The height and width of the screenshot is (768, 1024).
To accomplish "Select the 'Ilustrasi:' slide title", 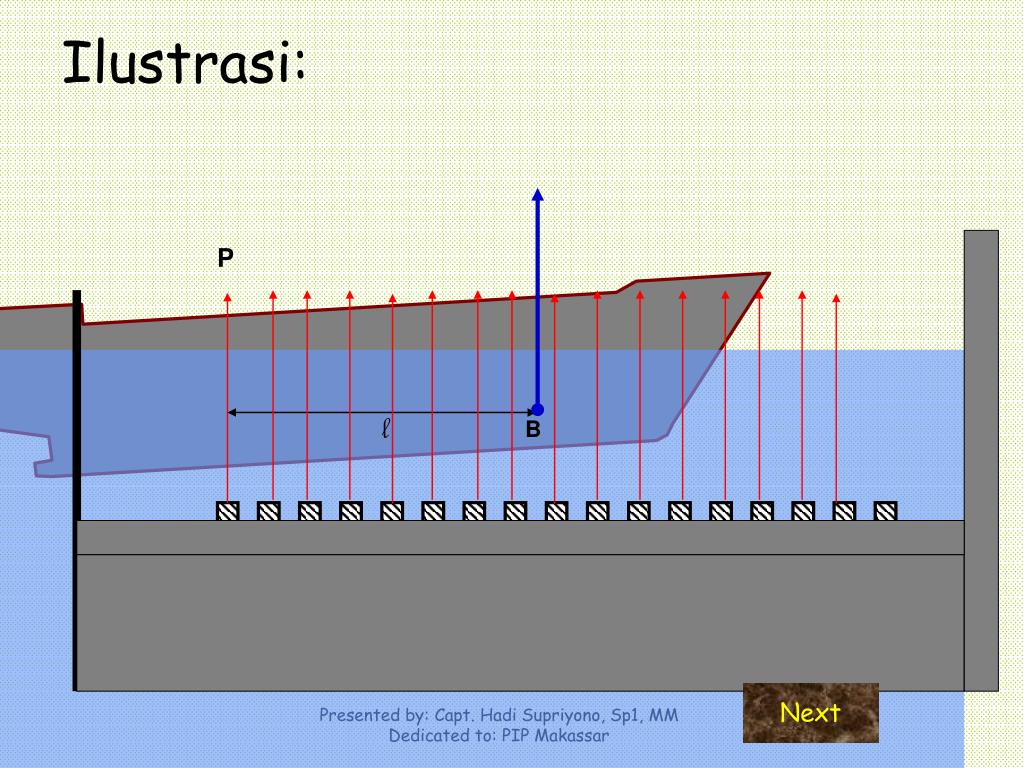I will click(184, 63).
